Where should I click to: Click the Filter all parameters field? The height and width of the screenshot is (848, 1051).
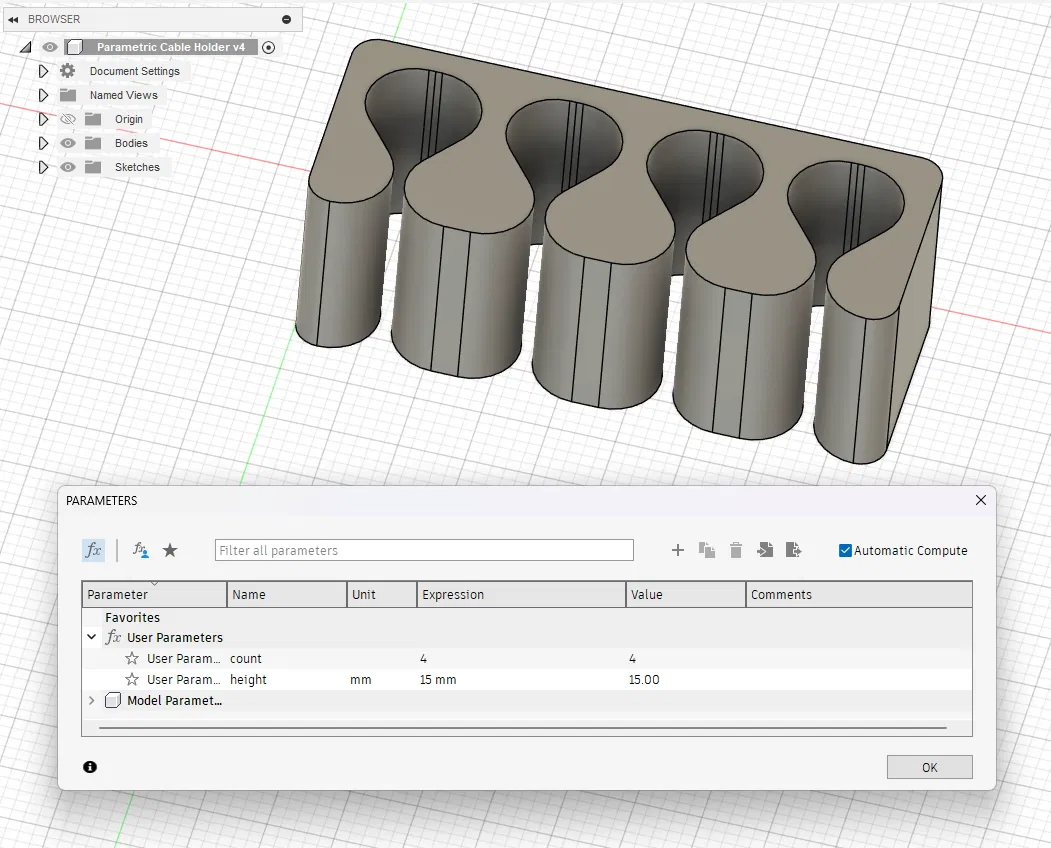point(424,550)
